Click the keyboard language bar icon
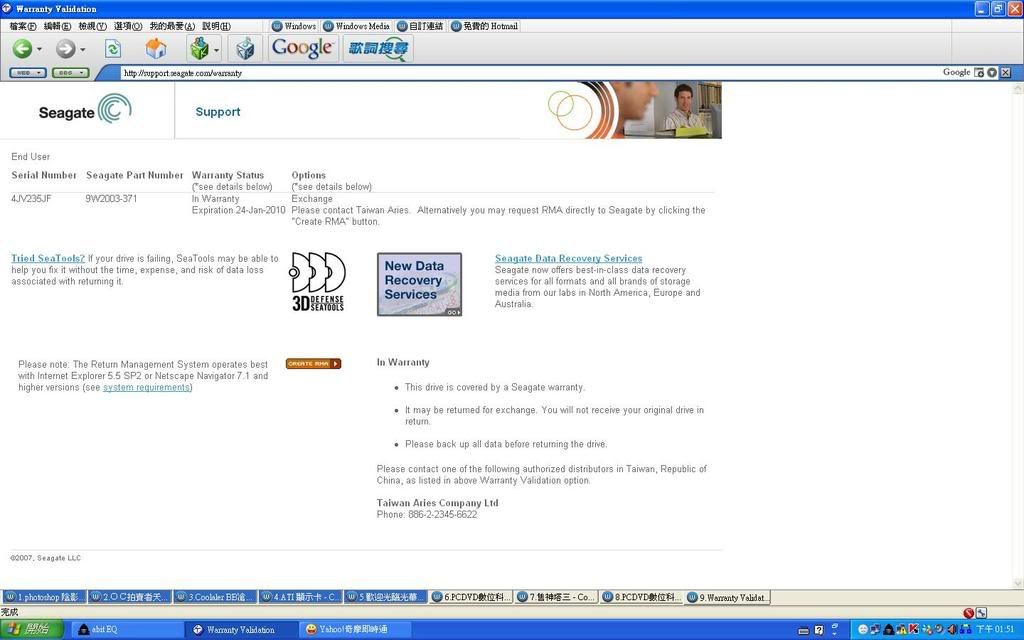 pyautogui.click(x=804, y=630)
